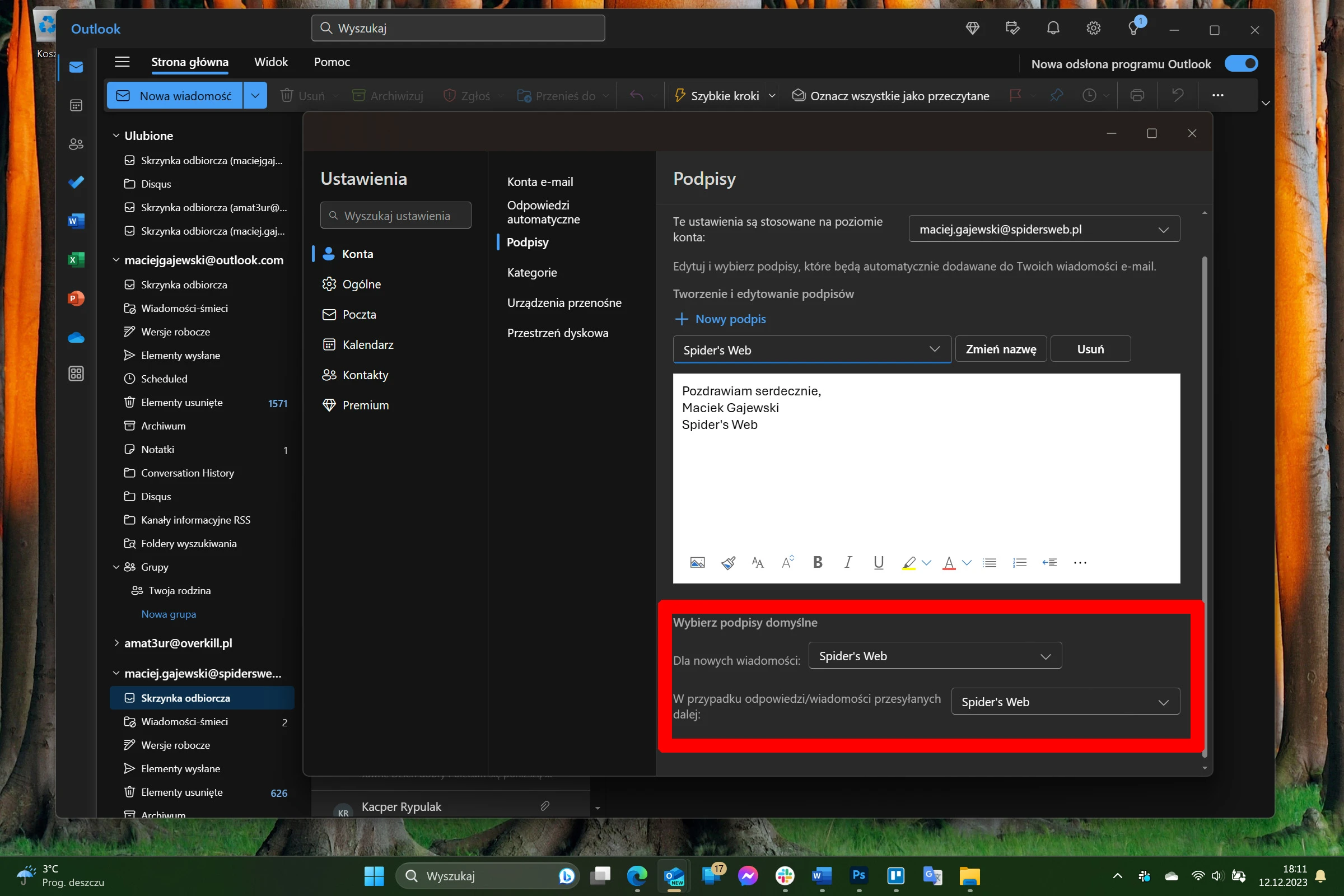Click the Wyszukaj ustawienia search field

[x=395, y=216]
